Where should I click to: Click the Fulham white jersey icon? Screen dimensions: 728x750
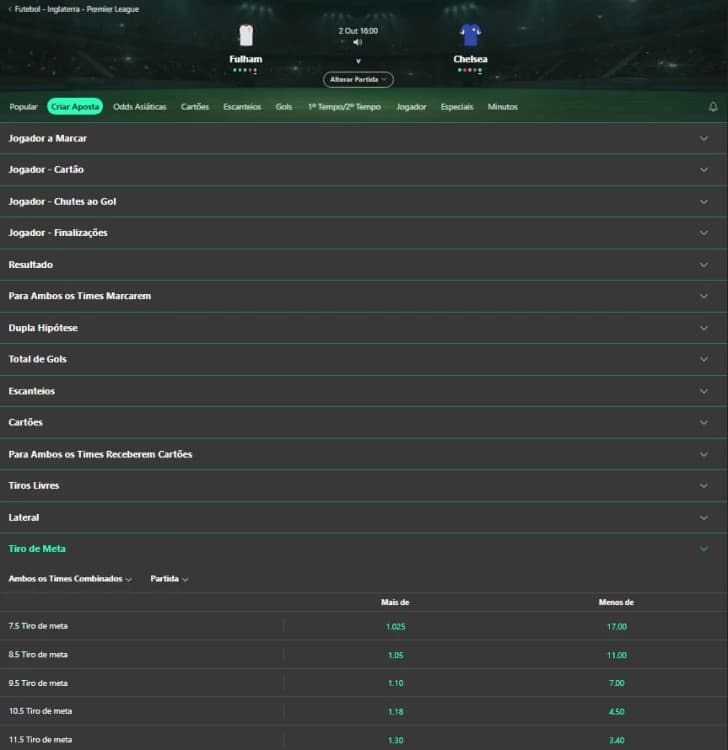(x=246, y=35)
